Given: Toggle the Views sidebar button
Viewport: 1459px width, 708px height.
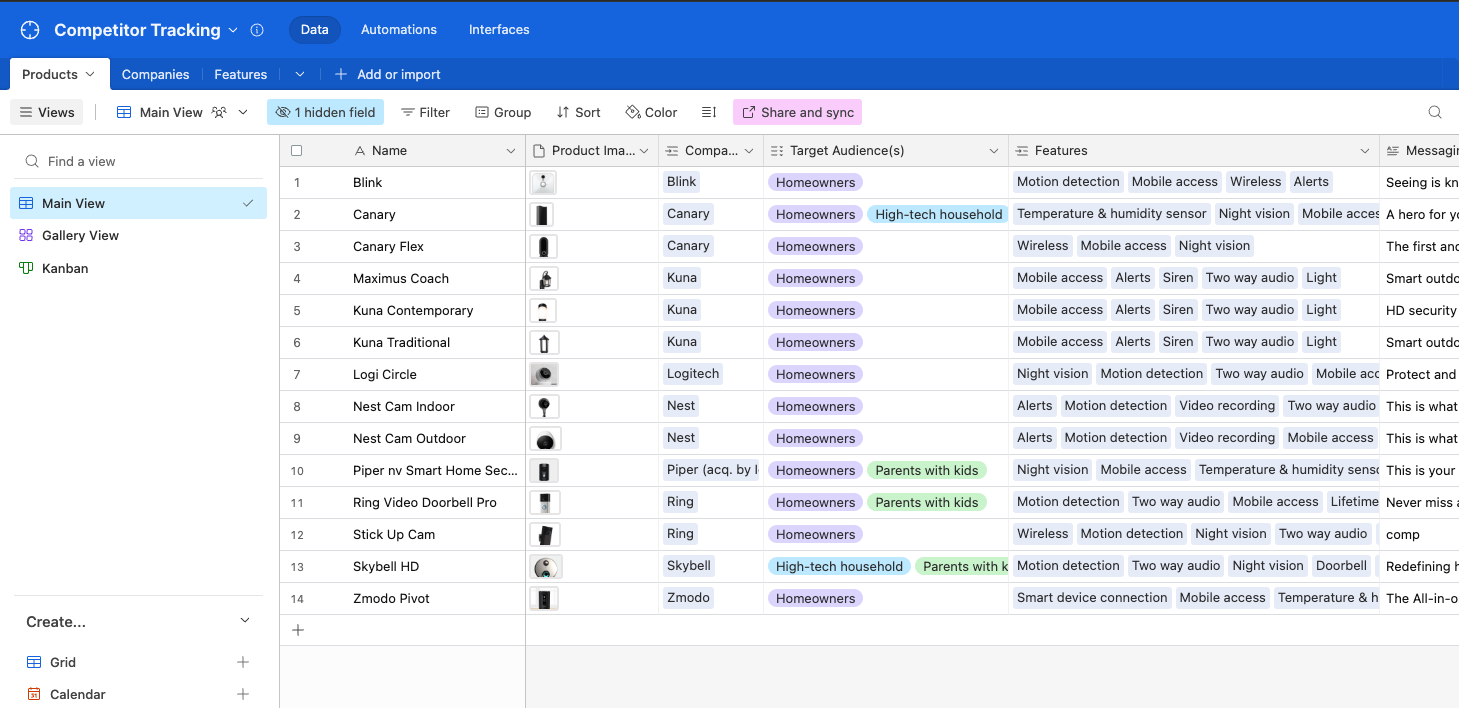Looking at the screenshot, I should (x=46, y=112).
